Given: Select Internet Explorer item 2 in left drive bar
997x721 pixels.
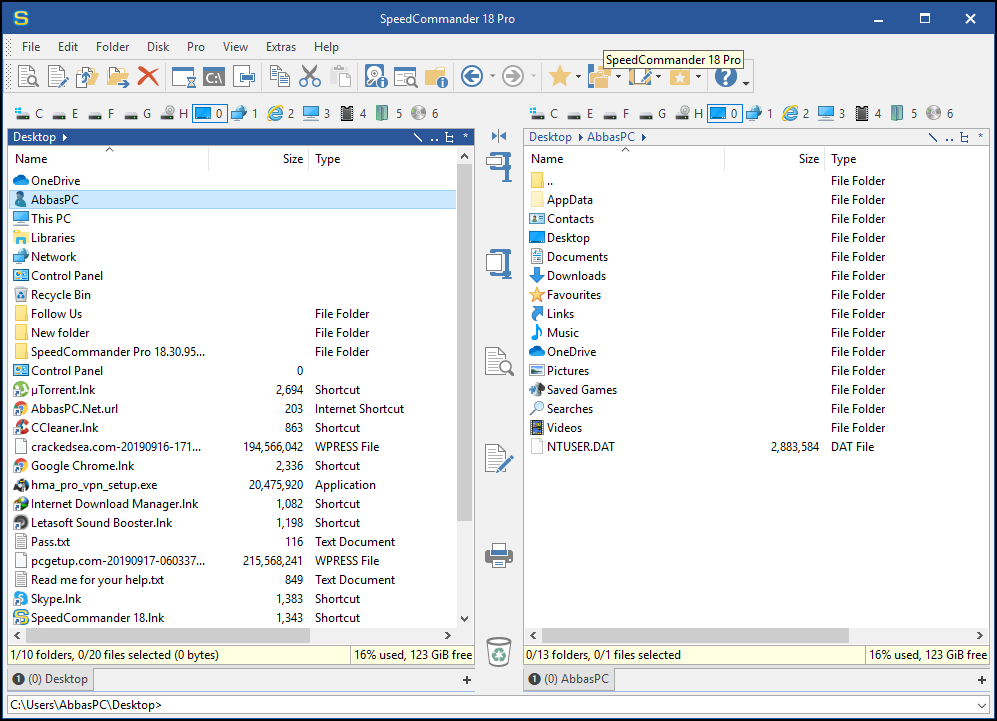Looking at the screenshot, I should pos(281,113).
